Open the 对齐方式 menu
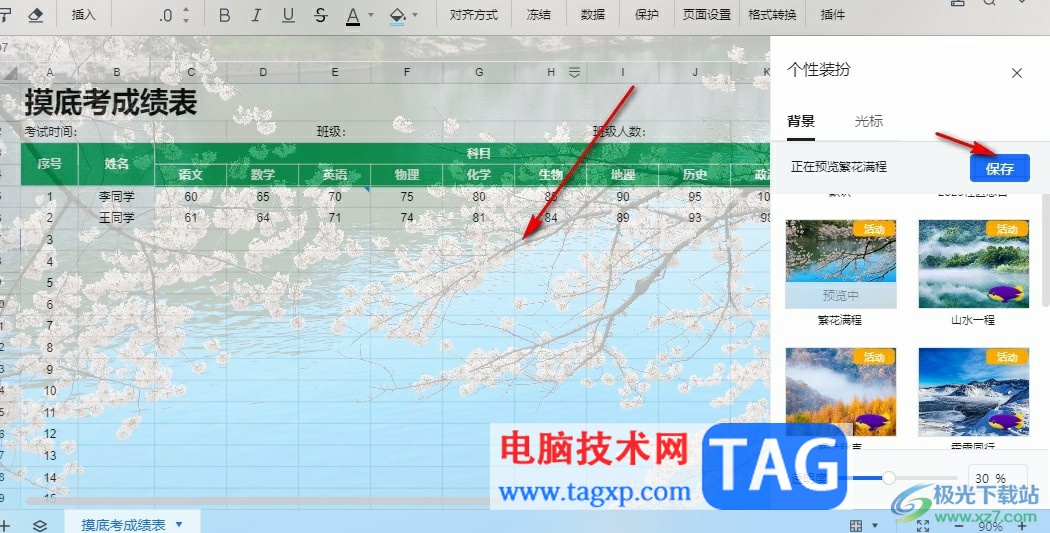Viewport: 1050px width, 533px height. click(473, 15)
